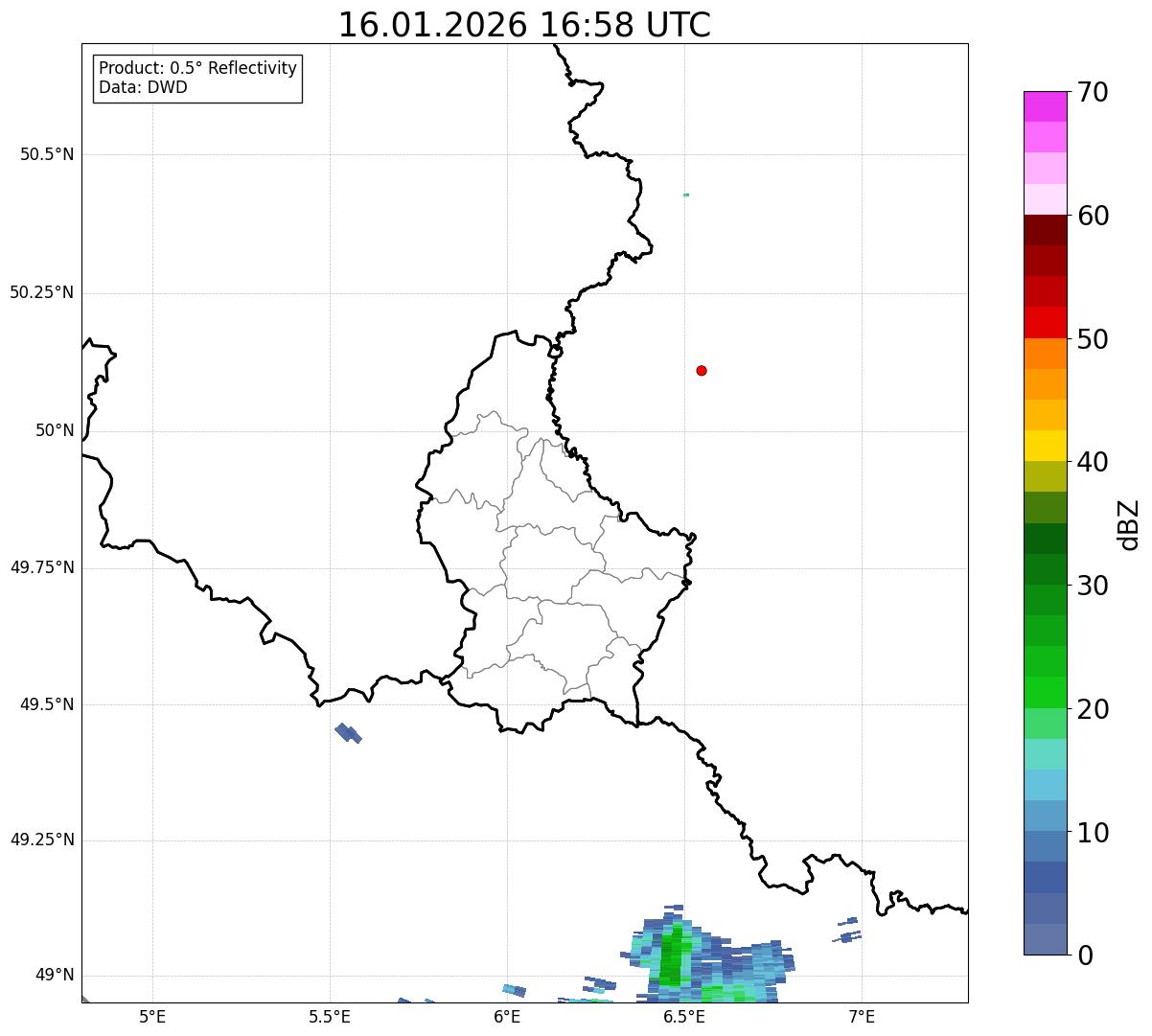The width and height of the screenshot is (1152, 1036).
Task: Click the 50°N latitude label
Action: pyautogui.click(x=55, y=430)
